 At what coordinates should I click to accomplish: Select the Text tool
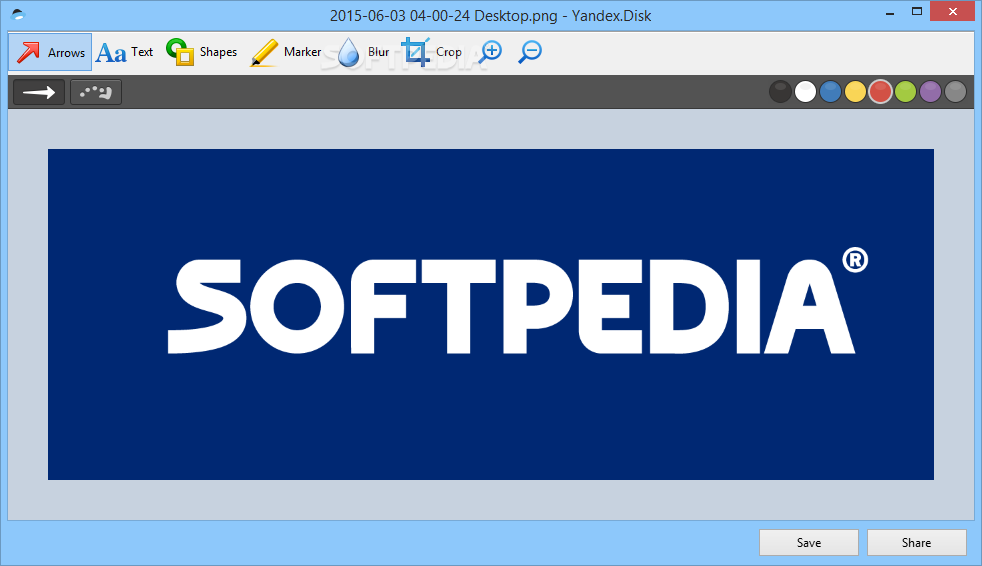click(x=125, y=52)
